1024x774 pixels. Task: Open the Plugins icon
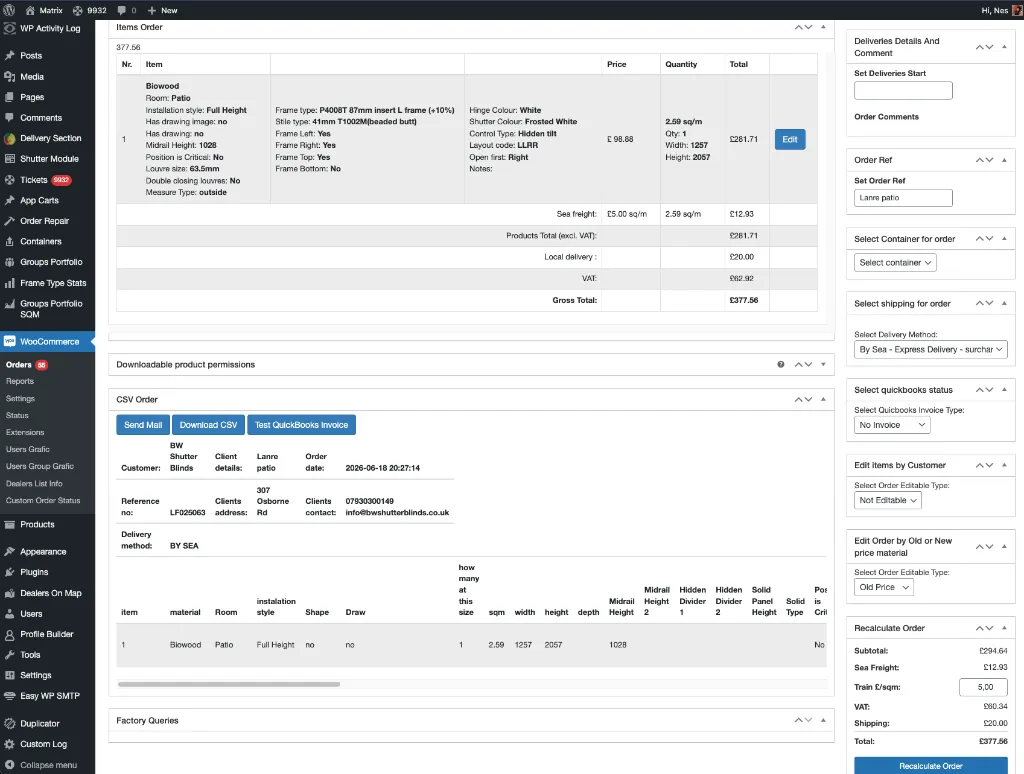click(x=9, y=572)
